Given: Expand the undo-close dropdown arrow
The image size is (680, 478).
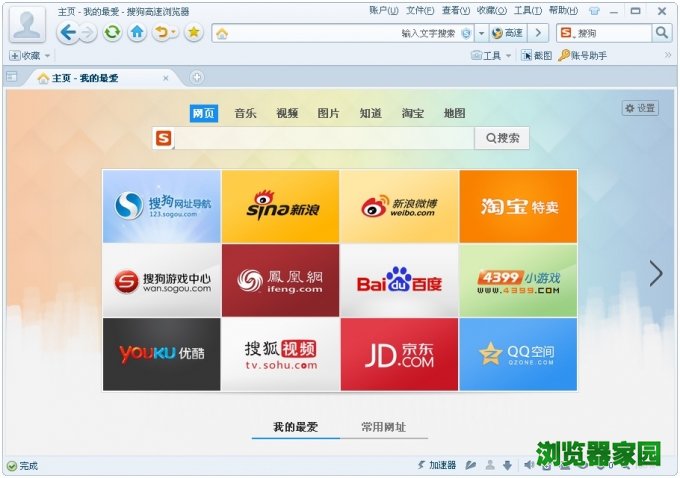Looking at the screenshot, I should click(x=174, y=33).
